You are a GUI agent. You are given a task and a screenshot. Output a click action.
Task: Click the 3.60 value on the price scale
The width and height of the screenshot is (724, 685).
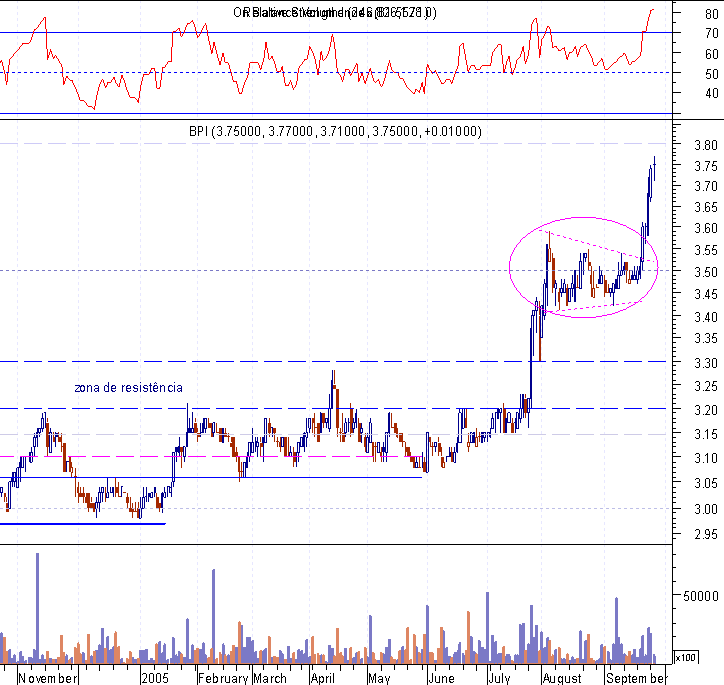point(706,228)
